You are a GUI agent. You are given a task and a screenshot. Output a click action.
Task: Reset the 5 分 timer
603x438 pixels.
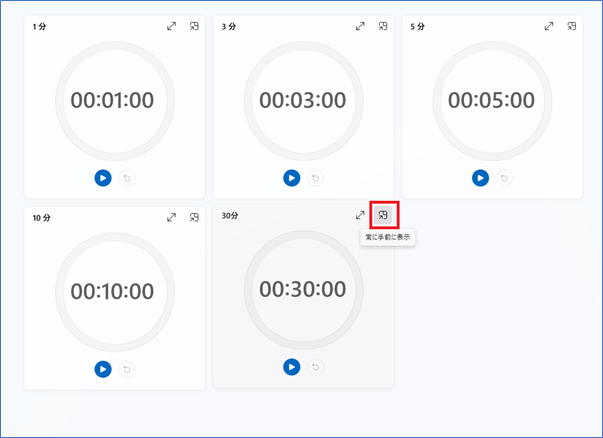point(504,178)
